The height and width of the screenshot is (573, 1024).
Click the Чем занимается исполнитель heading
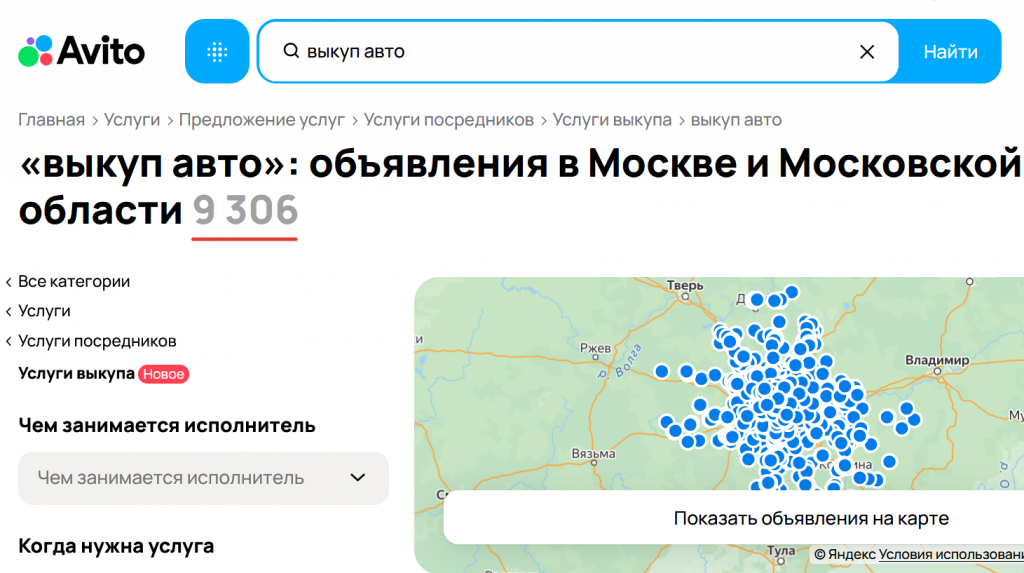(167, 425)
